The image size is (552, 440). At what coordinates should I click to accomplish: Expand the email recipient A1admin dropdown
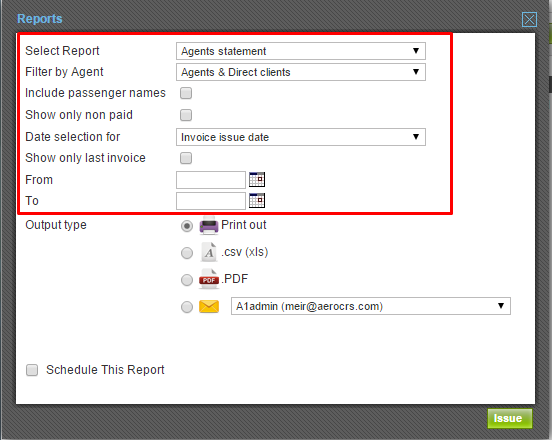(x=371, y=306)
